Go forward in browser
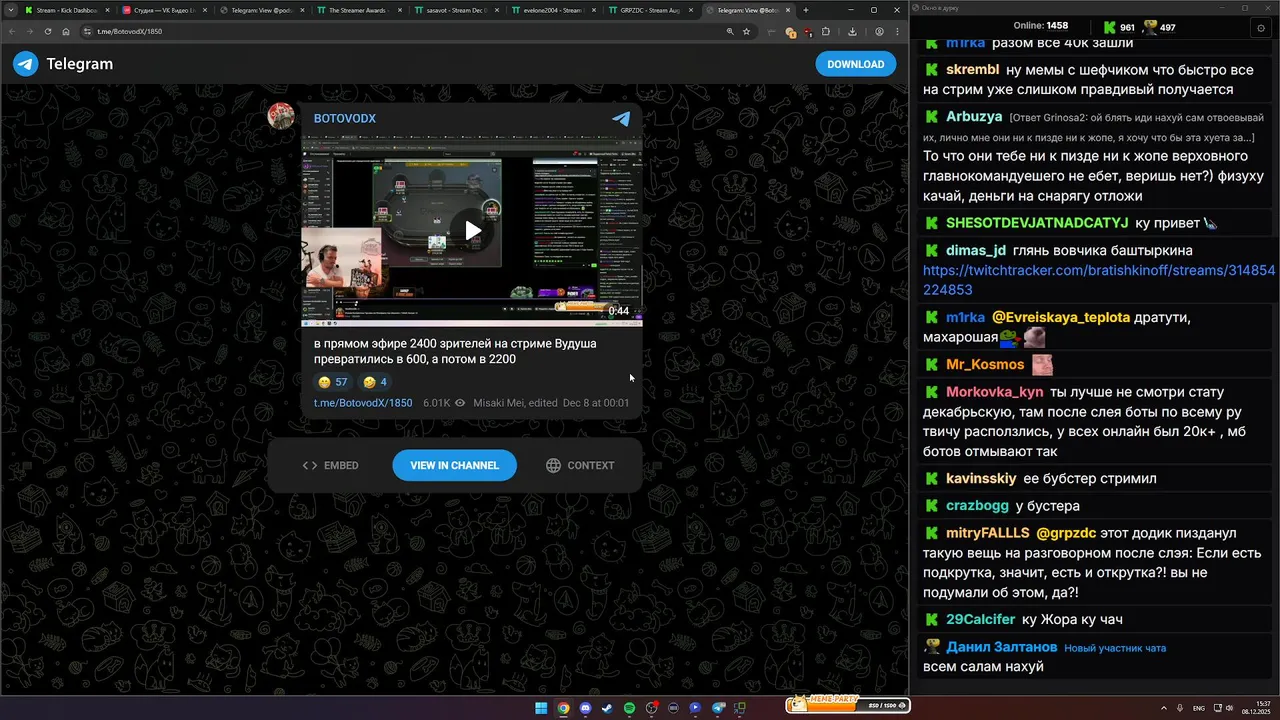 tap(30, 31)
